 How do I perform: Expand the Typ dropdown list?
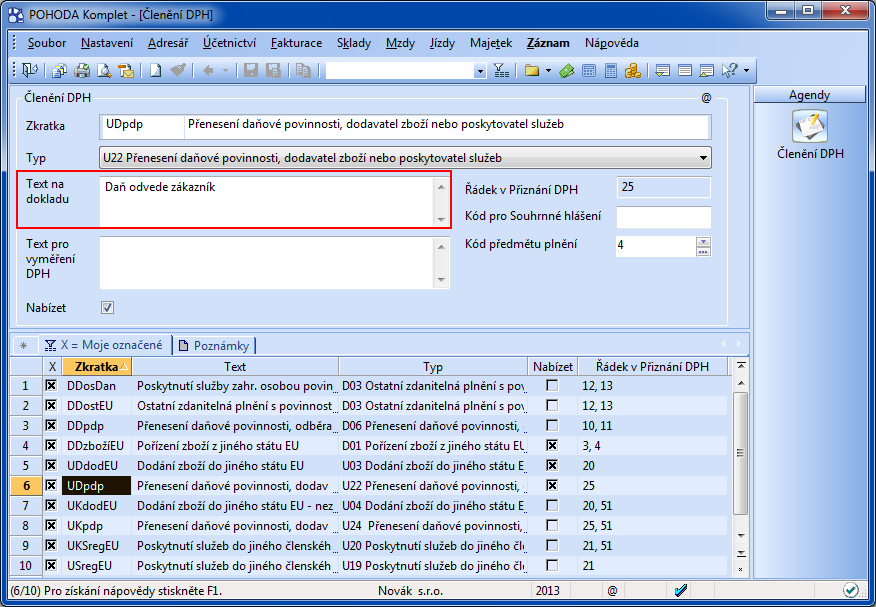click(x=703, y=158)
